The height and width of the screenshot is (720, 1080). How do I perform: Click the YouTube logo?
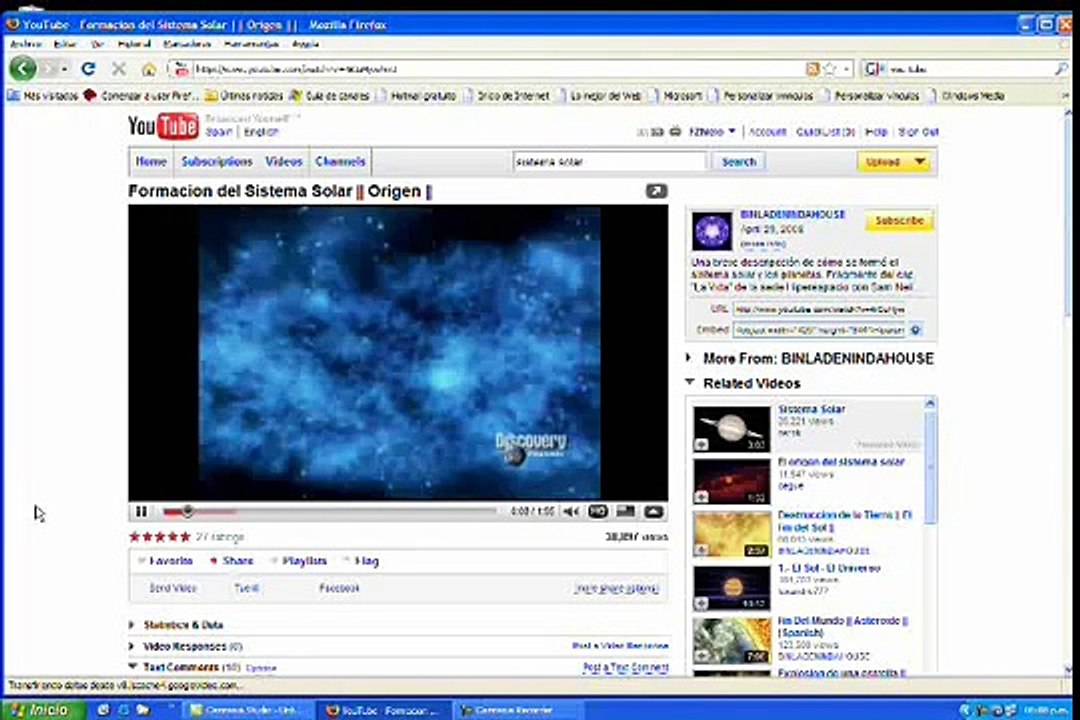pyautogui.click(x=163, y=126)
